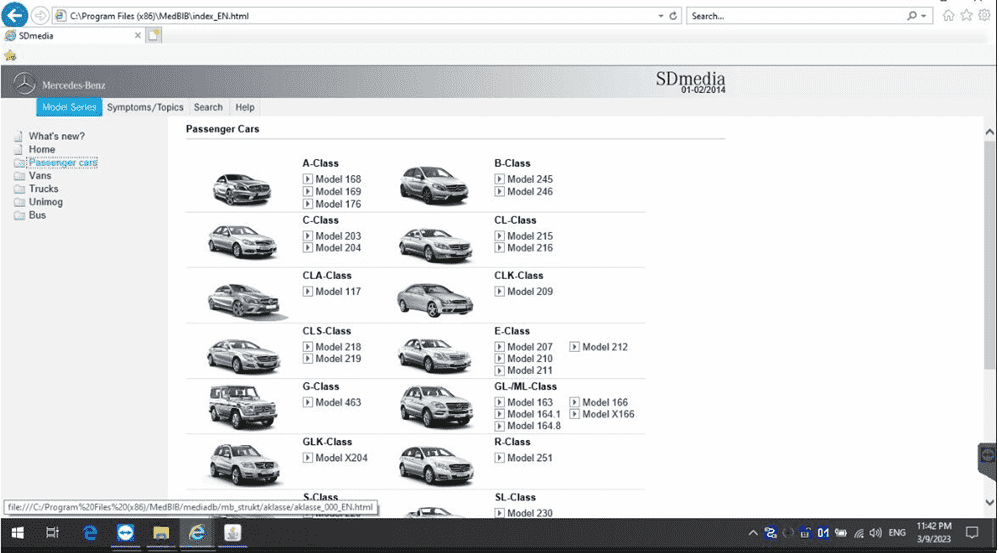Open the notification center icon

coord(972,533)
